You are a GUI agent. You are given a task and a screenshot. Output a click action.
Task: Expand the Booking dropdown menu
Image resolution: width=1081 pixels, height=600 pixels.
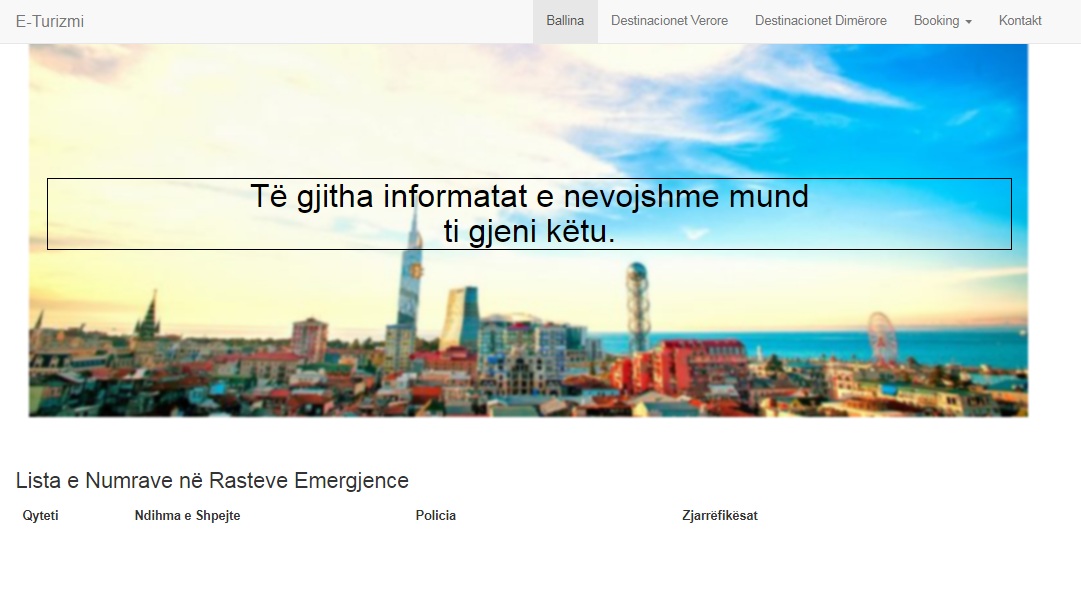(942, 21)
